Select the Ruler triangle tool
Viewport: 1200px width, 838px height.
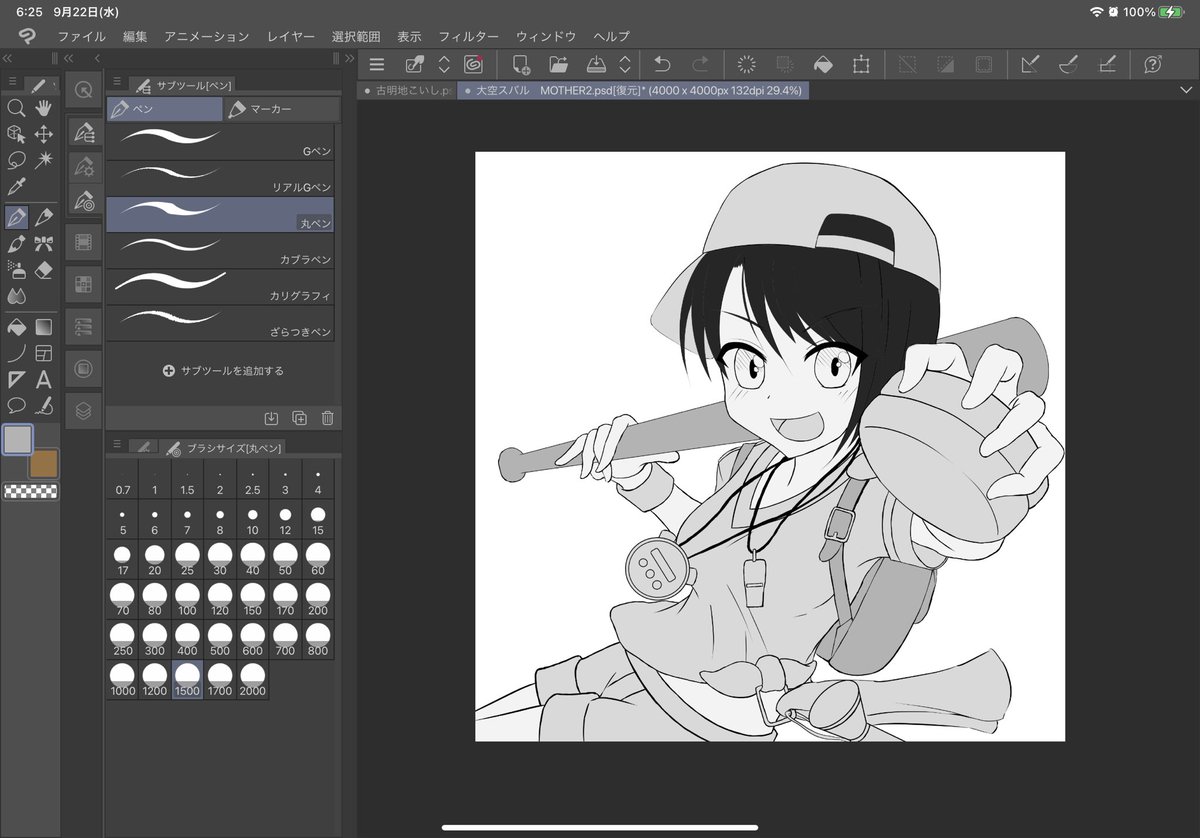(x=16, y=379)
